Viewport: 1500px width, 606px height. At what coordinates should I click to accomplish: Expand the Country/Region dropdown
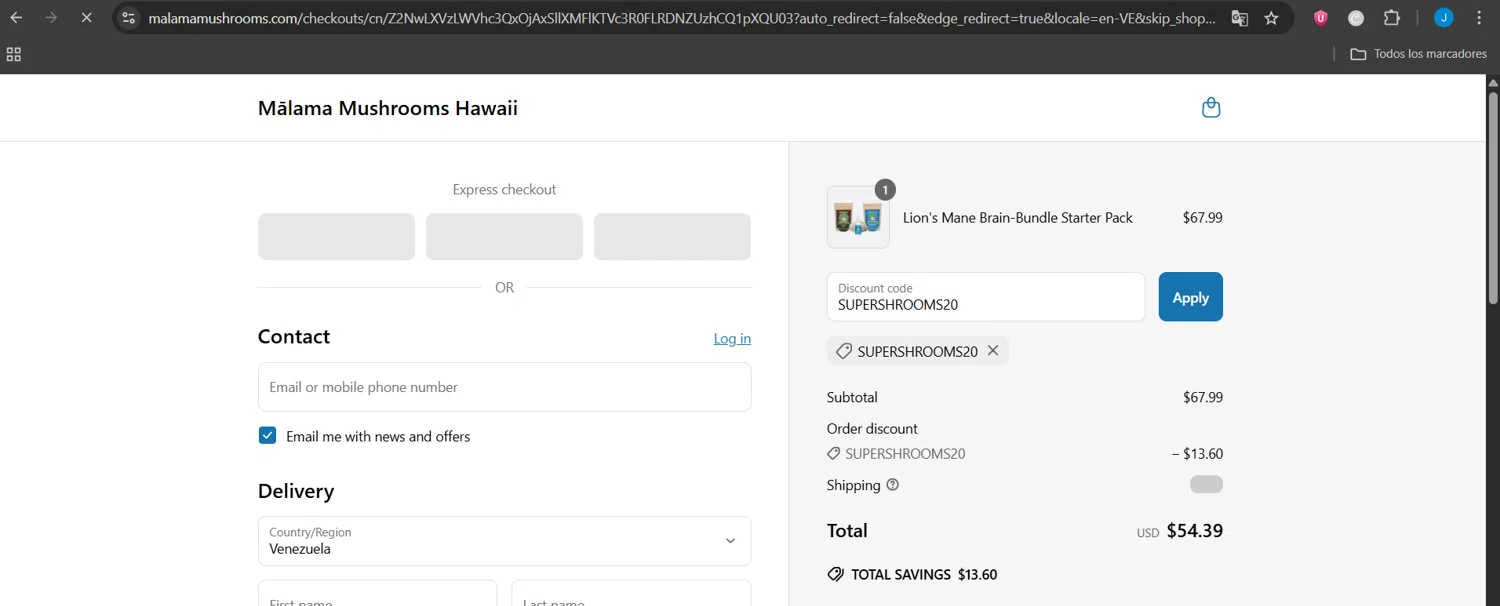click(504, 541)
